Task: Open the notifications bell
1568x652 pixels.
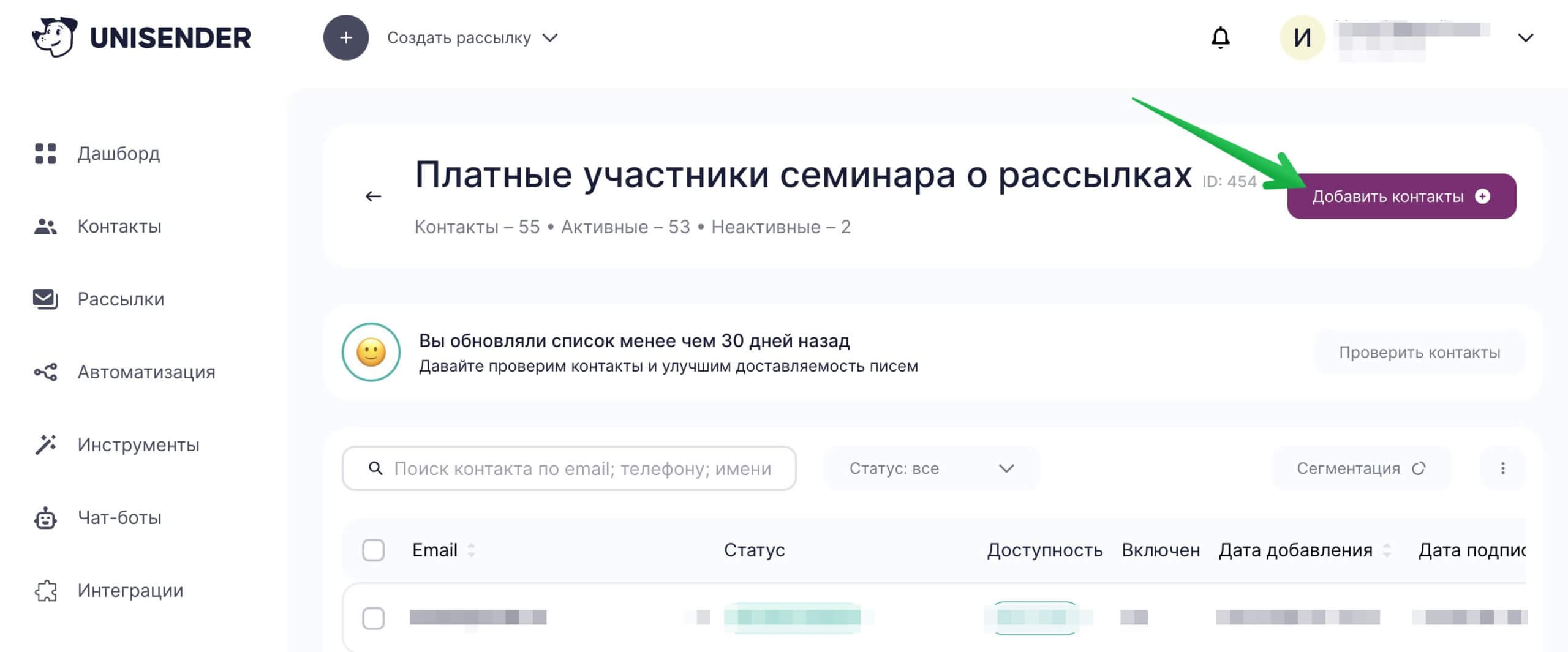Action: pos(1220,37)
